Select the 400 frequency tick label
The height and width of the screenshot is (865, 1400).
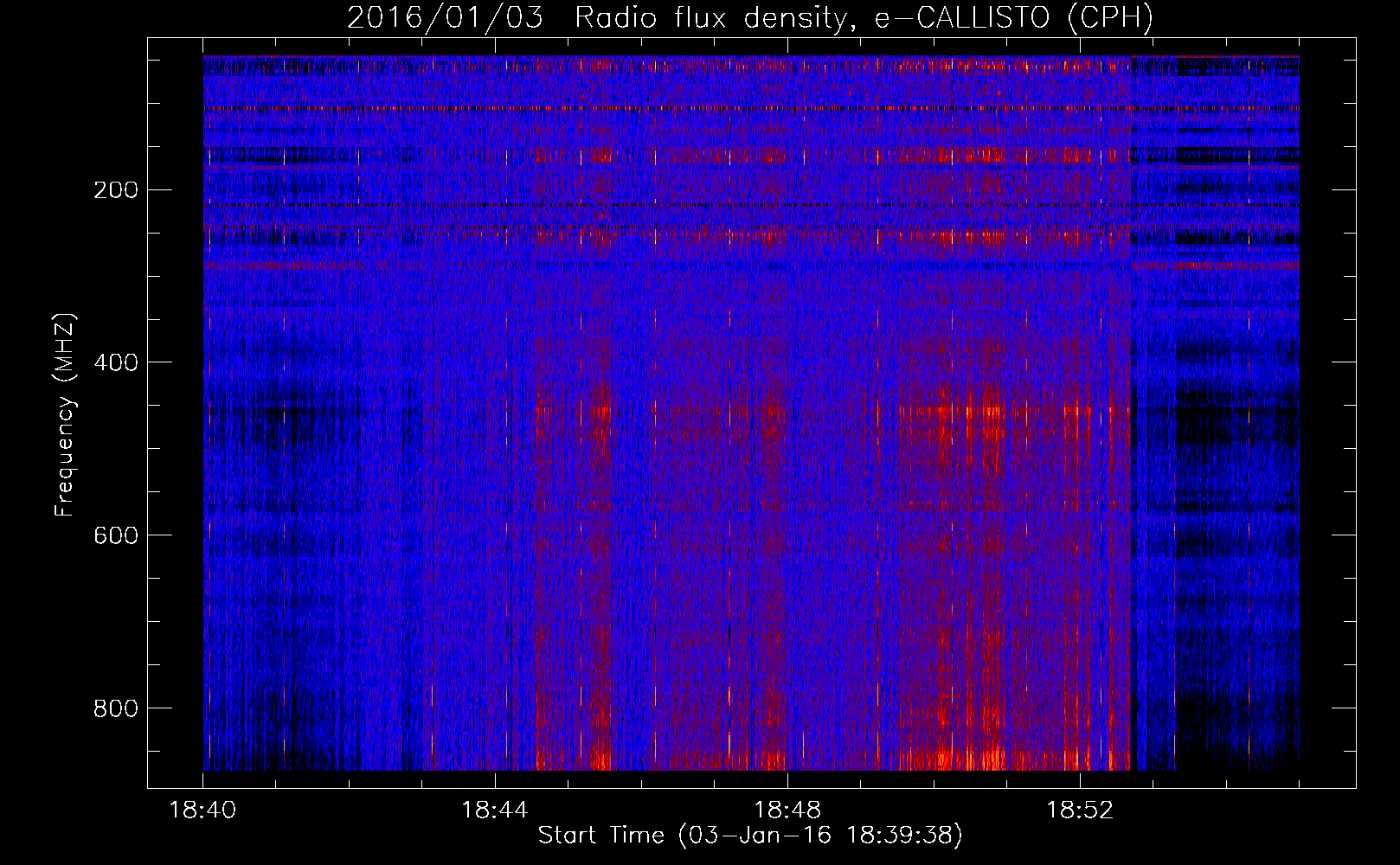(116, 362)
